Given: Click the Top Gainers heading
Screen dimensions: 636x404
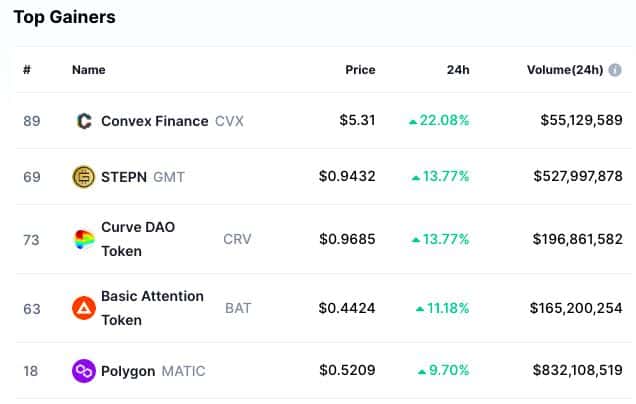Looking at the screenshot, I should coord(64,17).
